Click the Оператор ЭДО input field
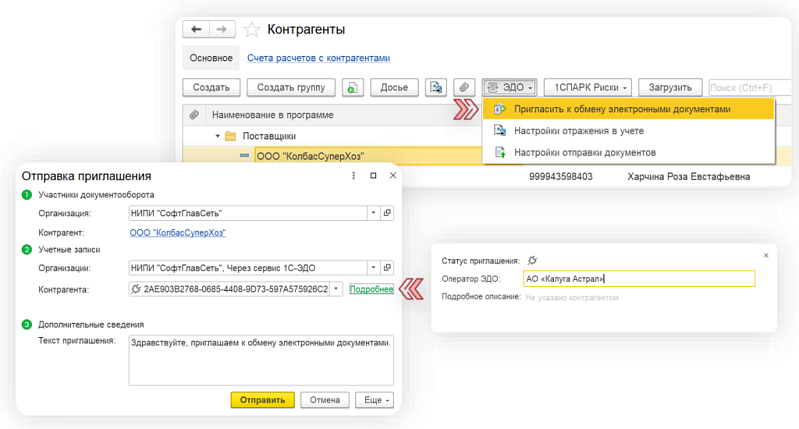Image resolution: width=799 pixels, height=429 pixels. 639,279
